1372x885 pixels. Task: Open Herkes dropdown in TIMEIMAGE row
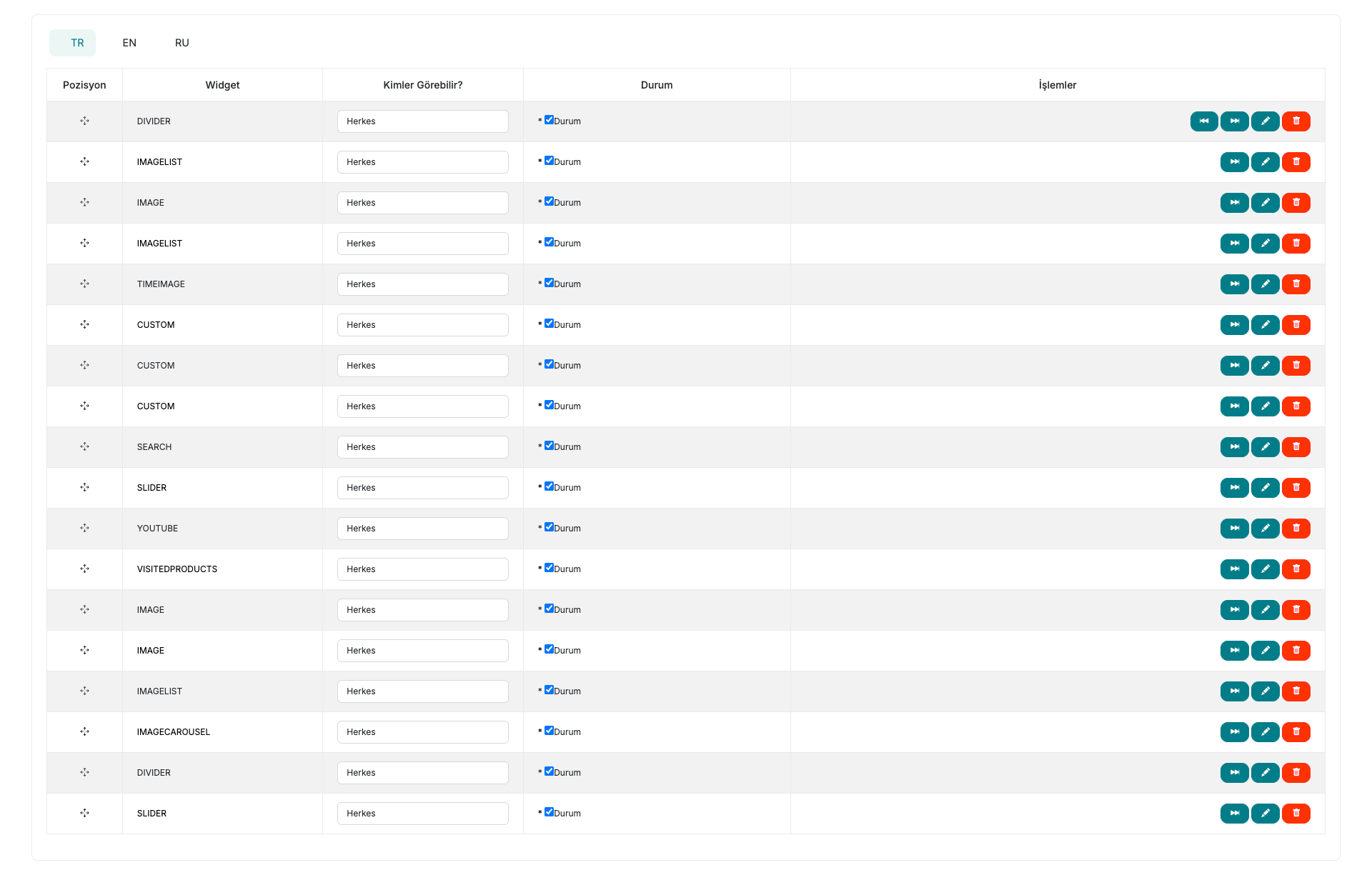(x=422, y=284)
